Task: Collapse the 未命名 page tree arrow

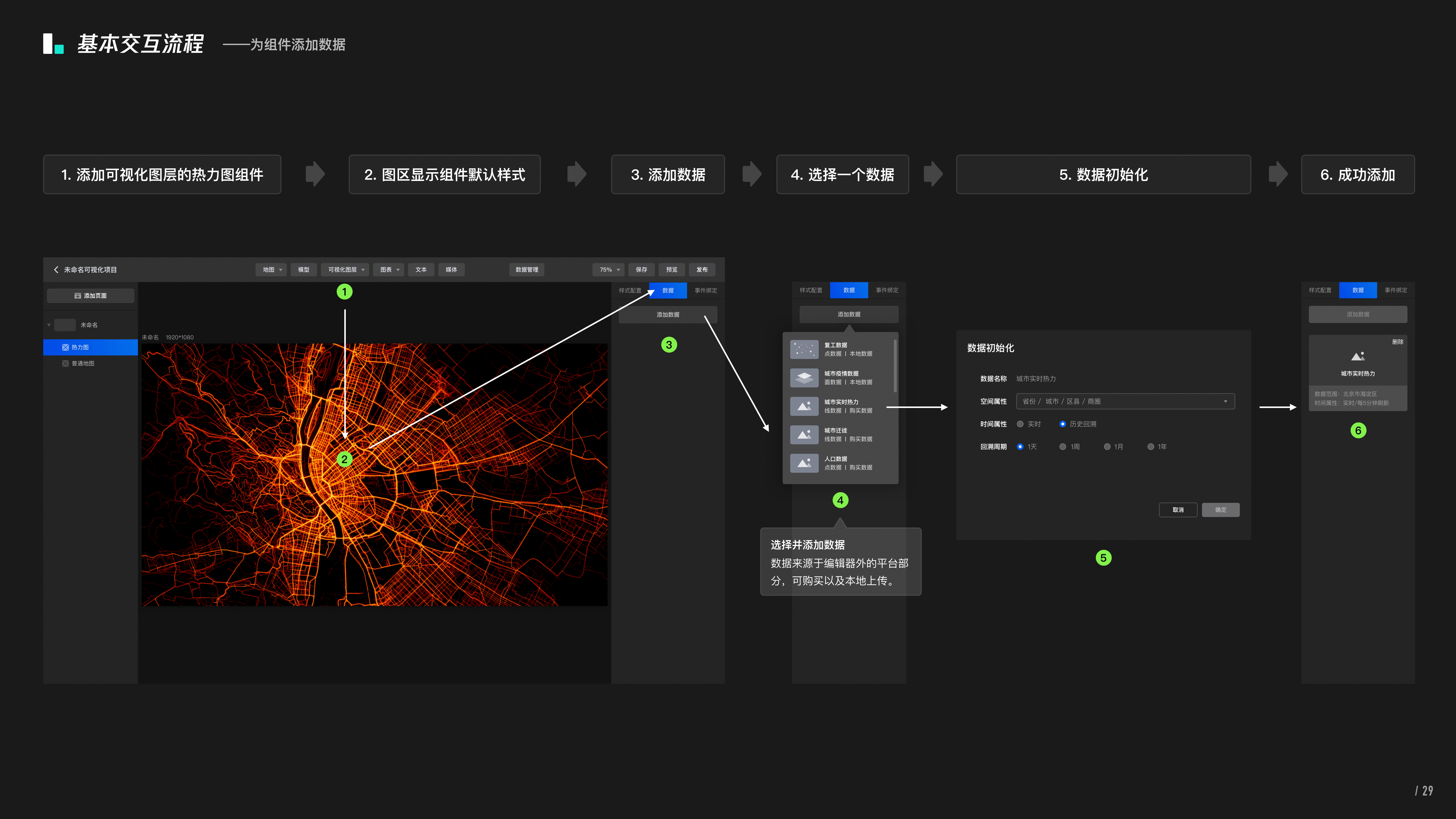Action: tap(49, 325)
